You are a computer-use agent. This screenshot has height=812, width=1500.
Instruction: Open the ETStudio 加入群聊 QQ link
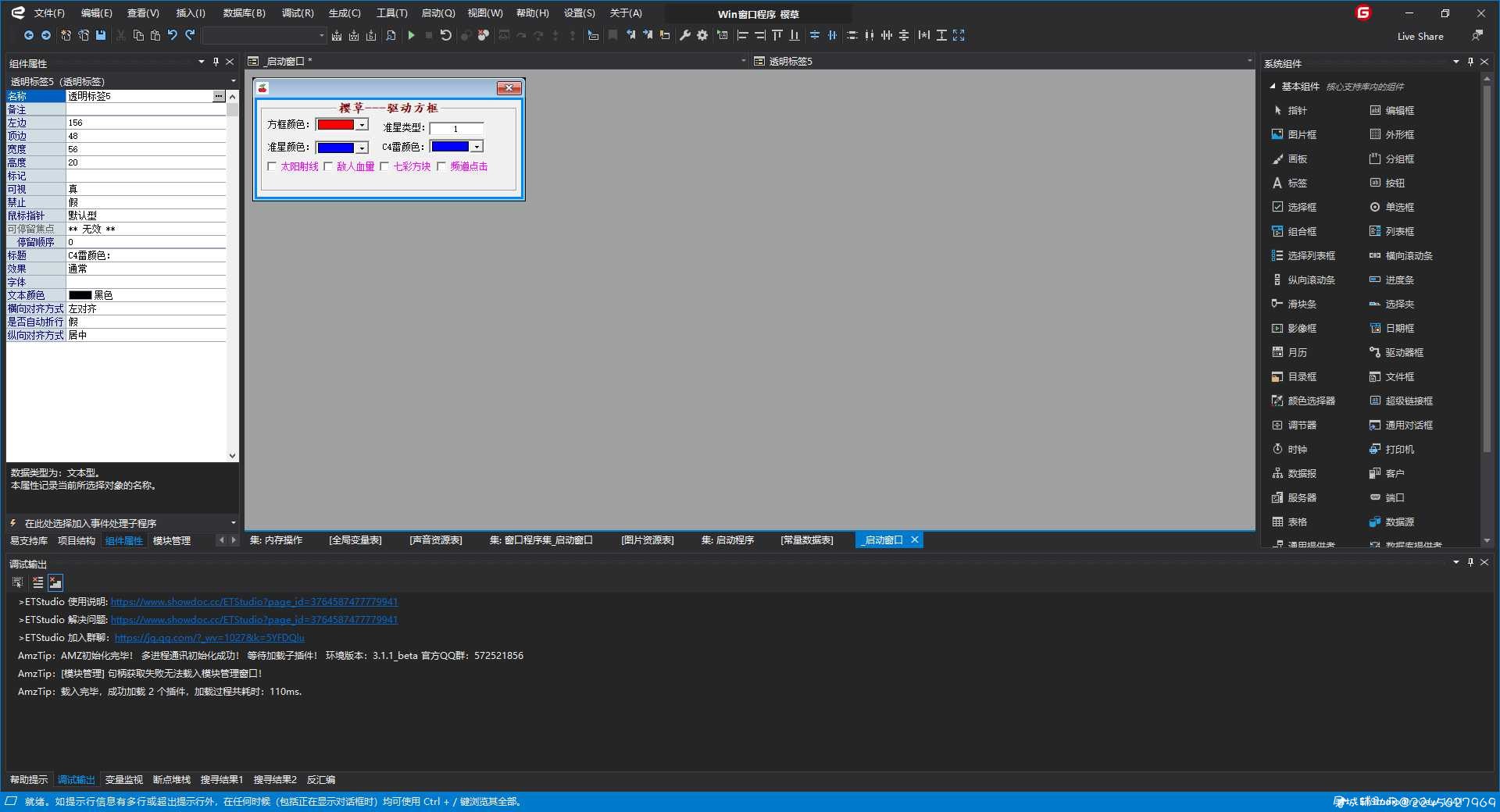[x=209, y=638]
